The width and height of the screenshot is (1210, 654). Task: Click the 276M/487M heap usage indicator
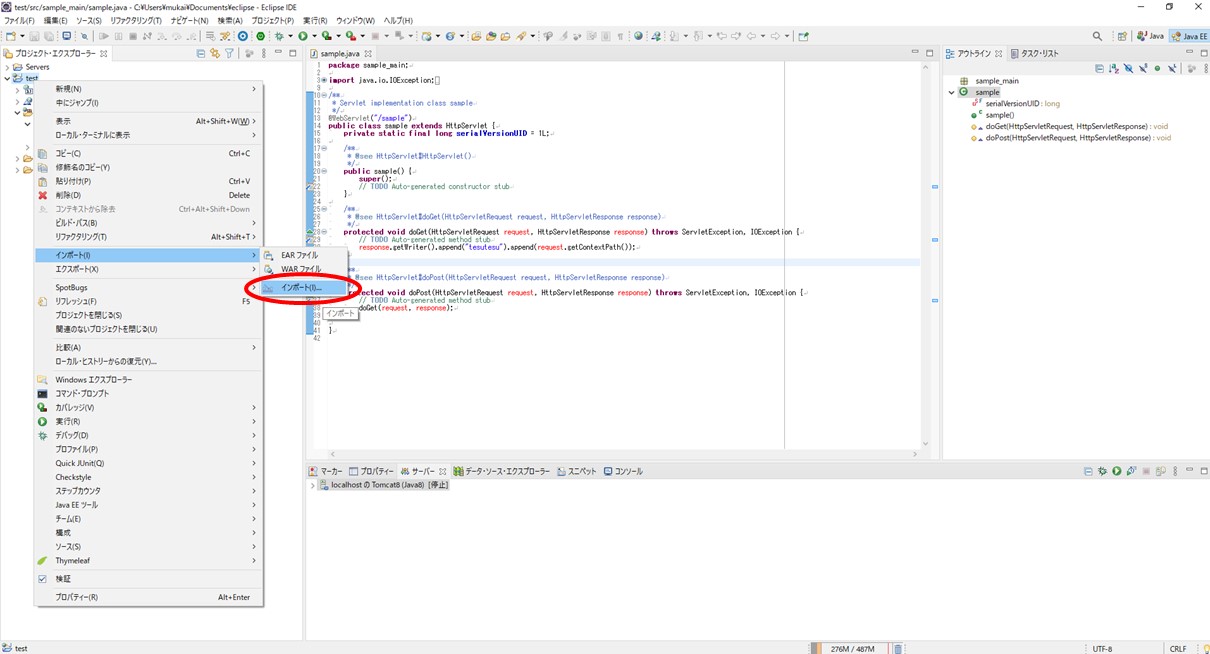click(855, 648)
